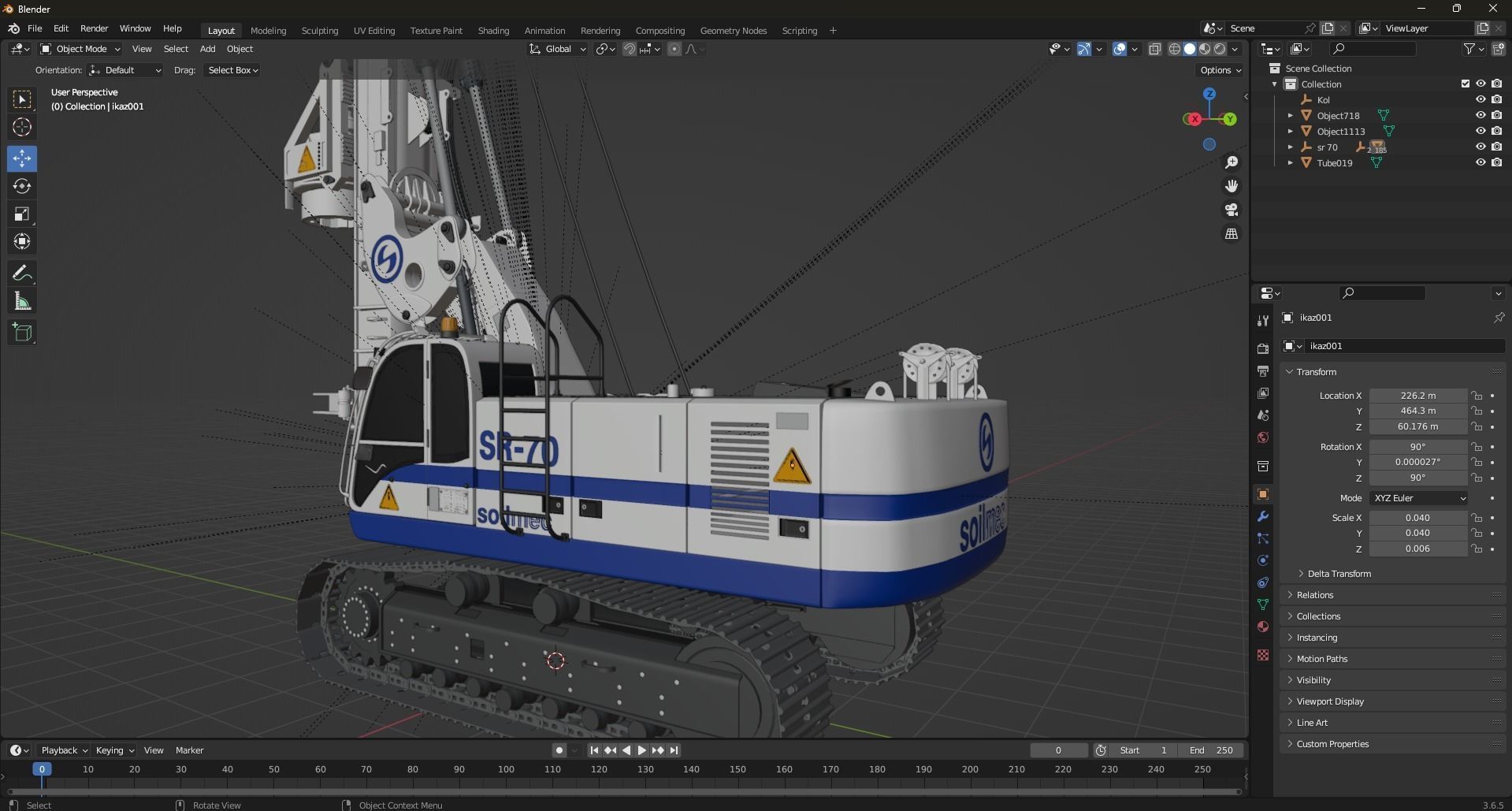Screen dimensions: 1512x811
Task: Open the Physics properties tab
Action: 1263,560
